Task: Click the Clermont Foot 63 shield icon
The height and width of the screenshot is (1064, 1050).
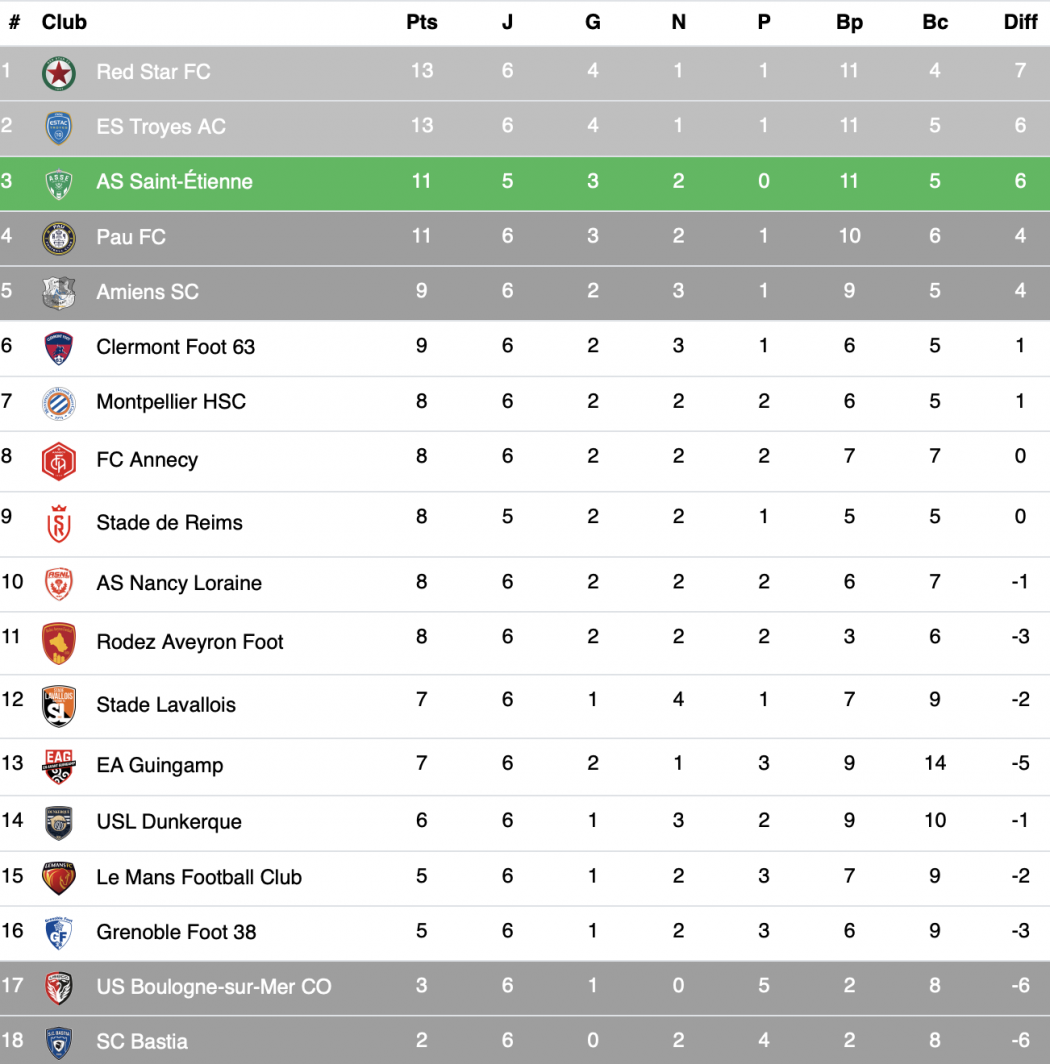Action: pyautogui.click(x=58, y=348)
